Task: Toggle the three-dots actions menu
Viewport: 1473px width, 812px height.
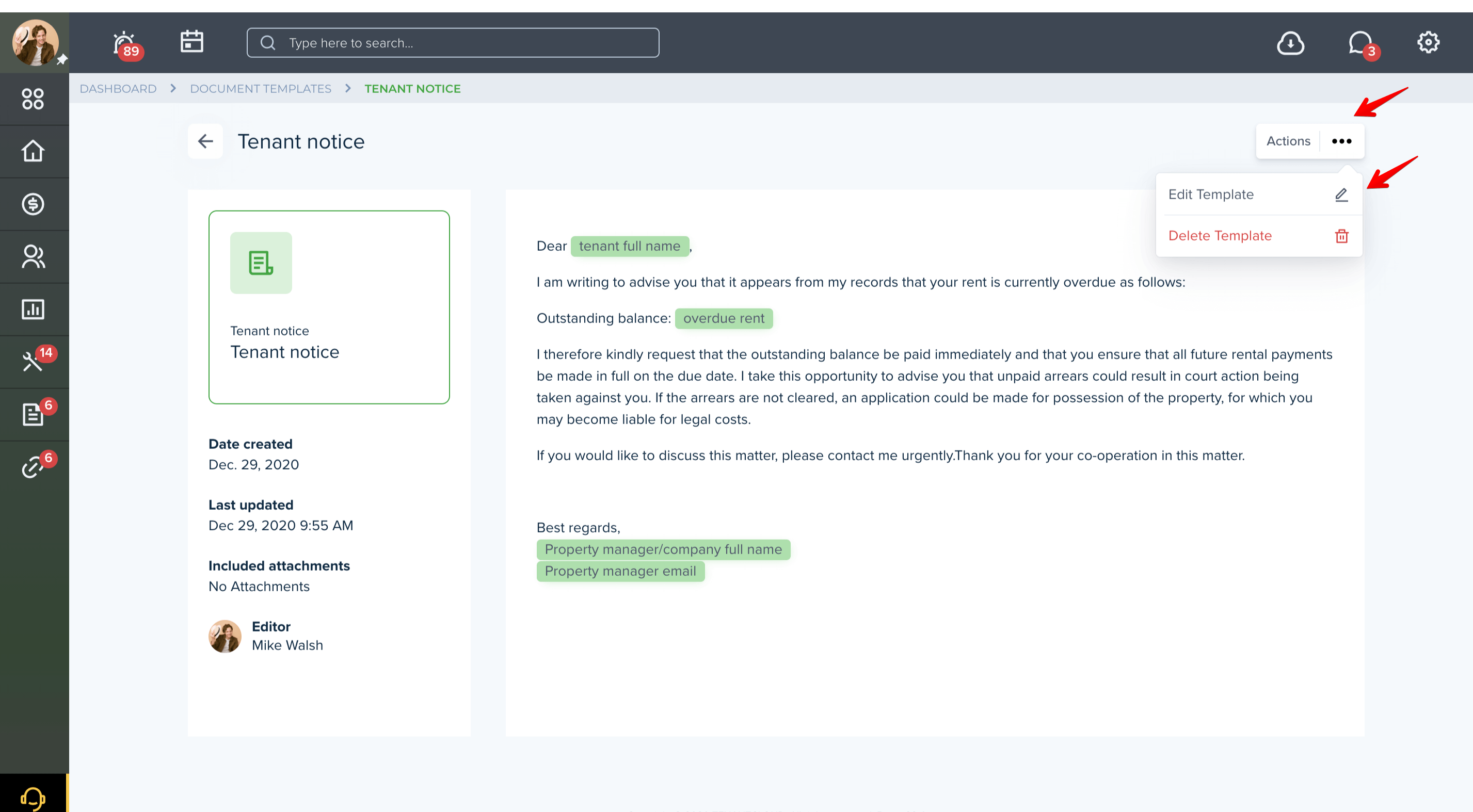Action: [x=1341, y=141]
